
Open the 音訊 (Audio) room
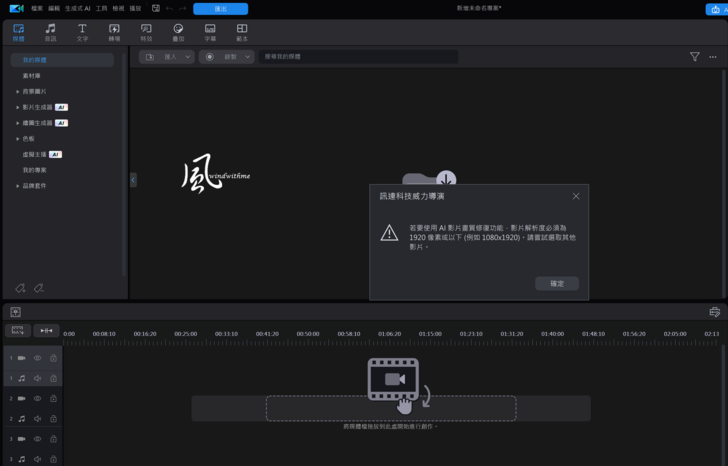(50, 32)
